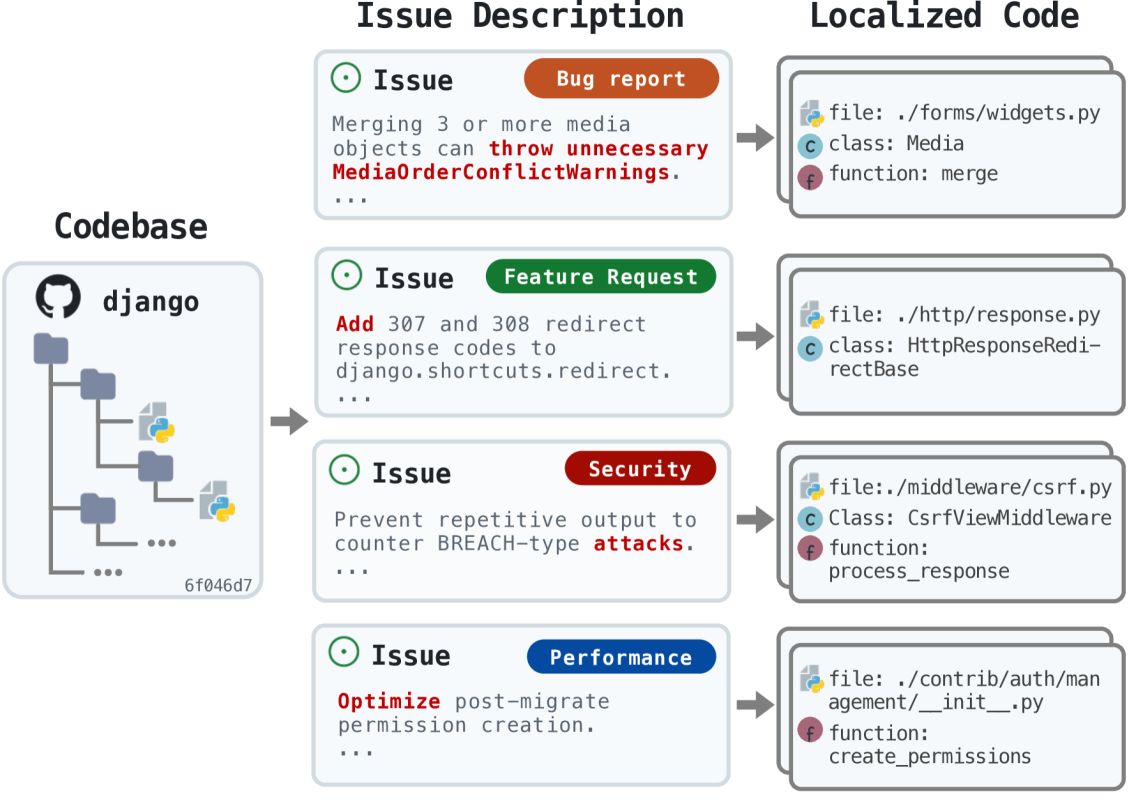Viewport: 1136px width, 804px height.
Task: Click the text 'create_permissions'
Action: tap(930, 757)
